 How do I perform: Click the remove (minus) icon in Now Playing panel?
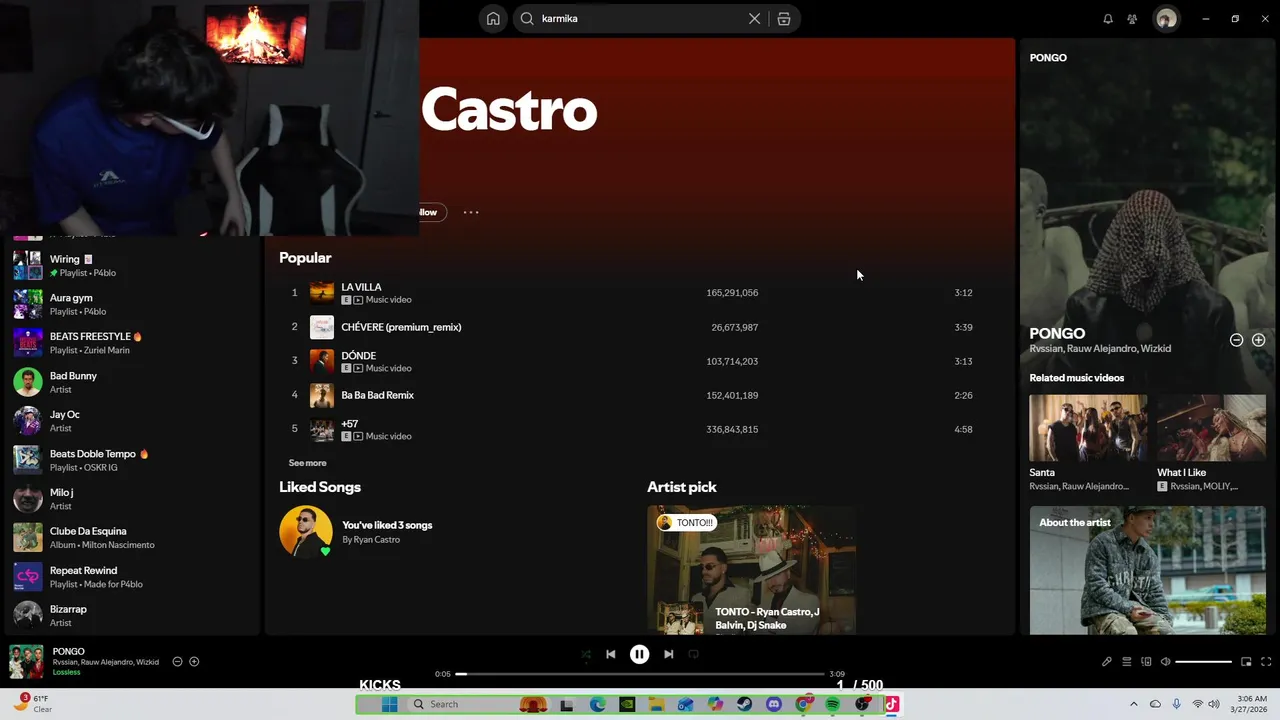pos(1236,340)
